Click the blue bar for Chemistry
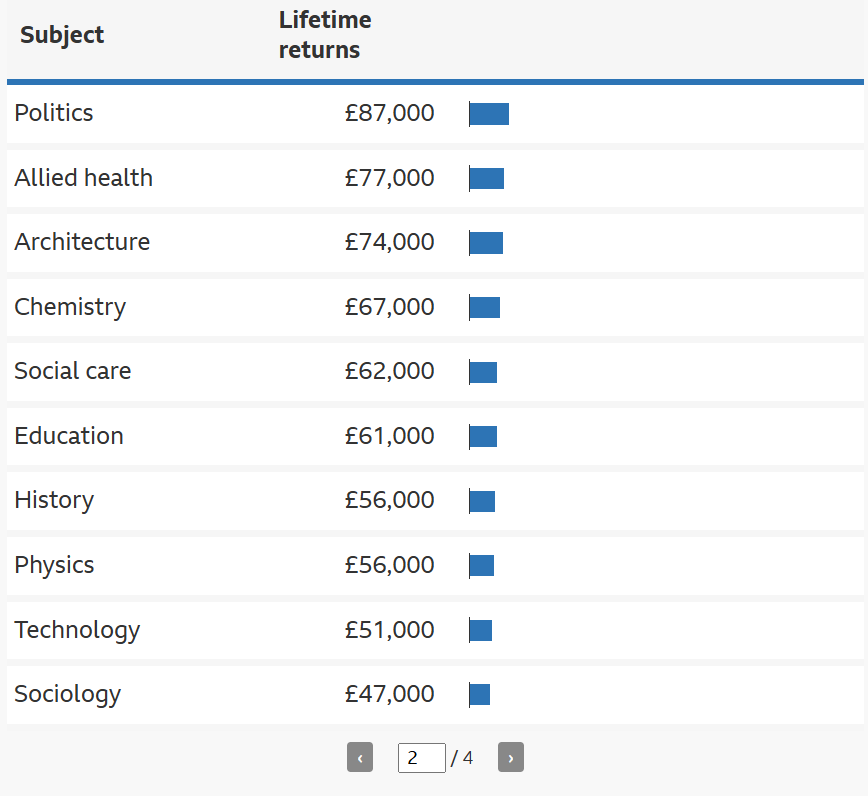The height and width of the screenshot is (796, 868). (x=484, y=308)
